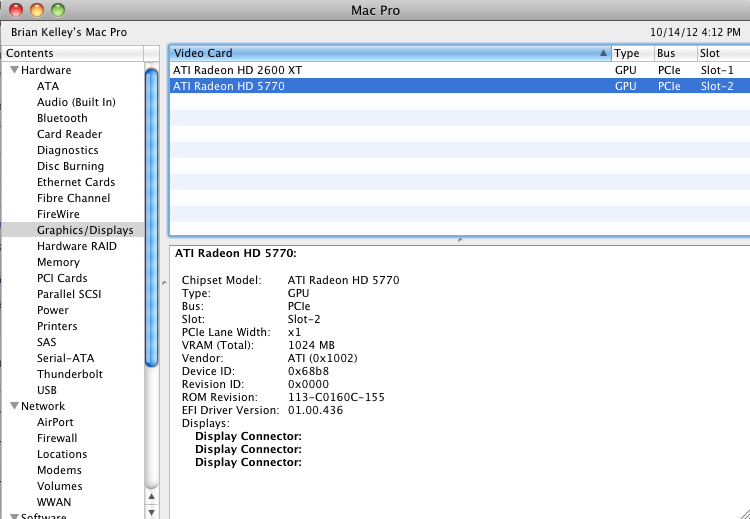This screenshot has width=750, height=519.
Task: Select the ATI Radeon HD 5770 row
Action: pyautogui.click(x=460, y=86)
